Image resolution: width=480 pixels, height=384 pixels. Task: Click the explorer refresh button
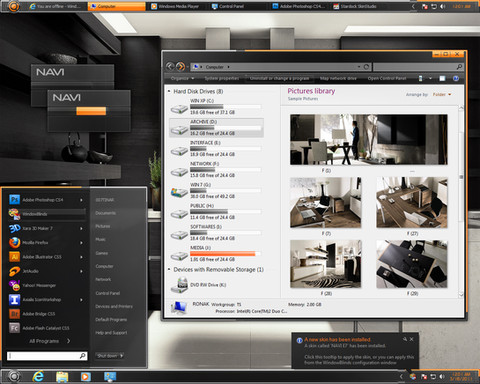coord(366,67)
